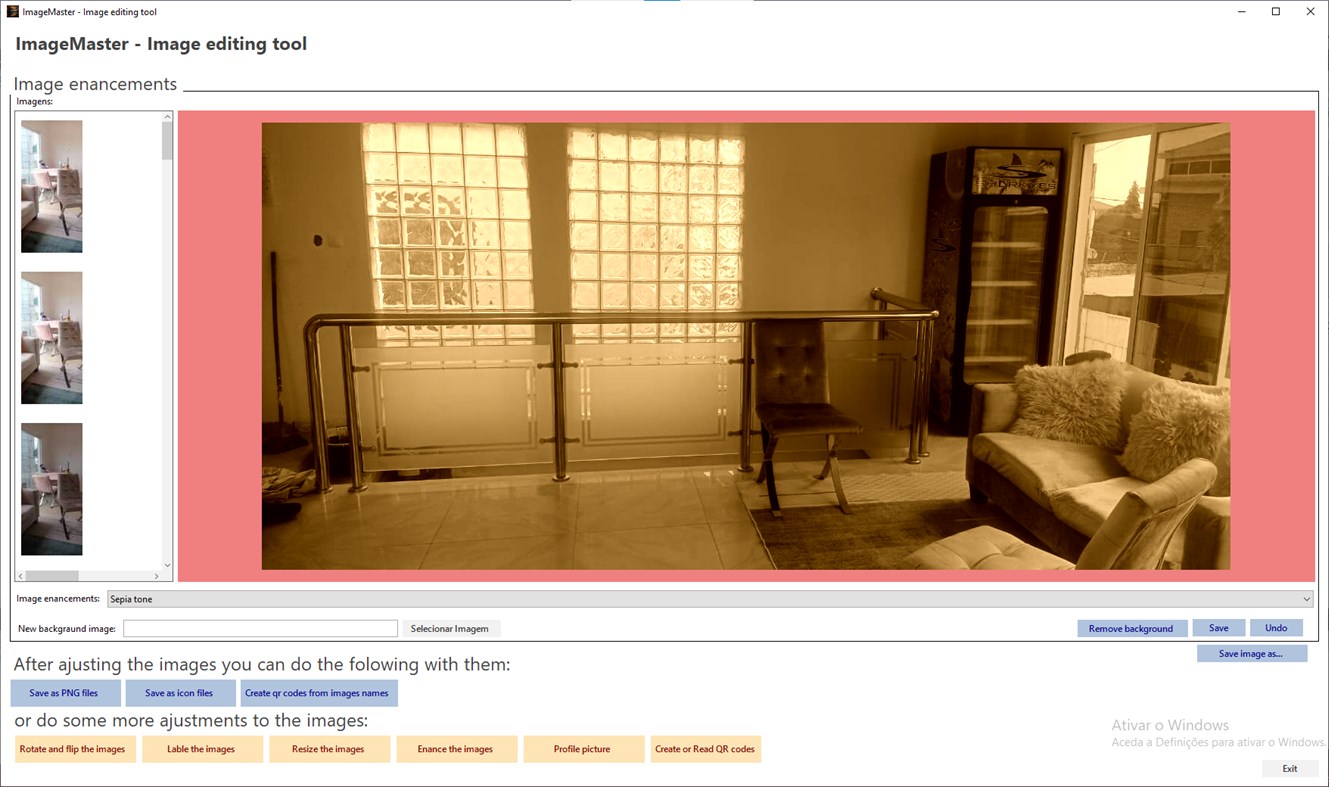Click the Exit button
The height and width of the screenshot is (787, 1329).
[1289, 768]
